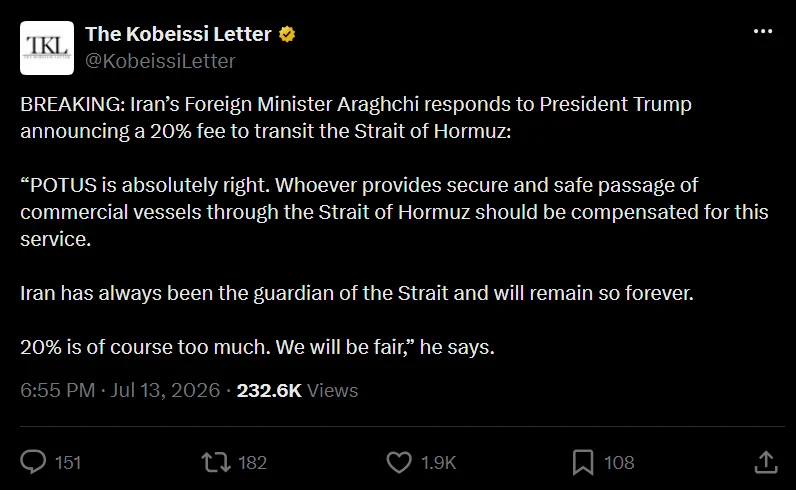Click the gold verified badge
Screen dimensions: 796x490
(287, 35)
